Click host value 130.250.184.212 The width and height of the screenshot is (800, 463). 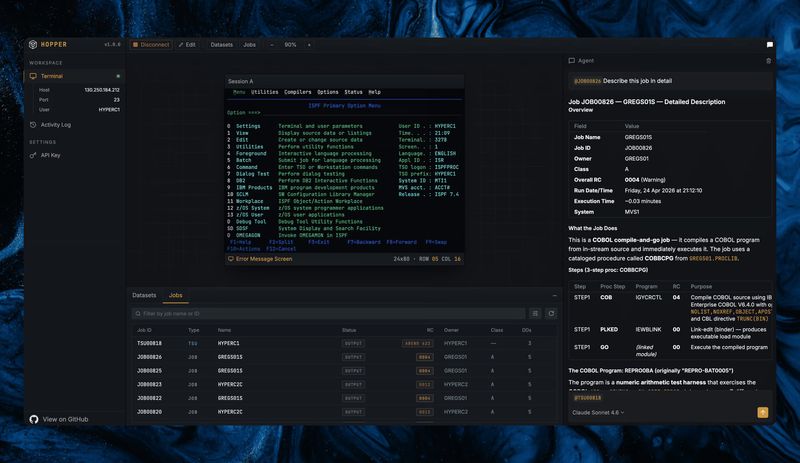click(102, 90)
